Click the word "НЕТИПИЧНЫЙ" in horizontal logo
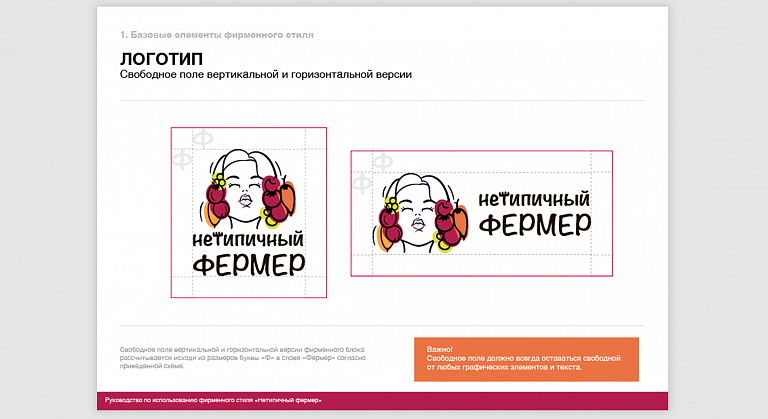The image size is (768, 419). click(534, 199)
